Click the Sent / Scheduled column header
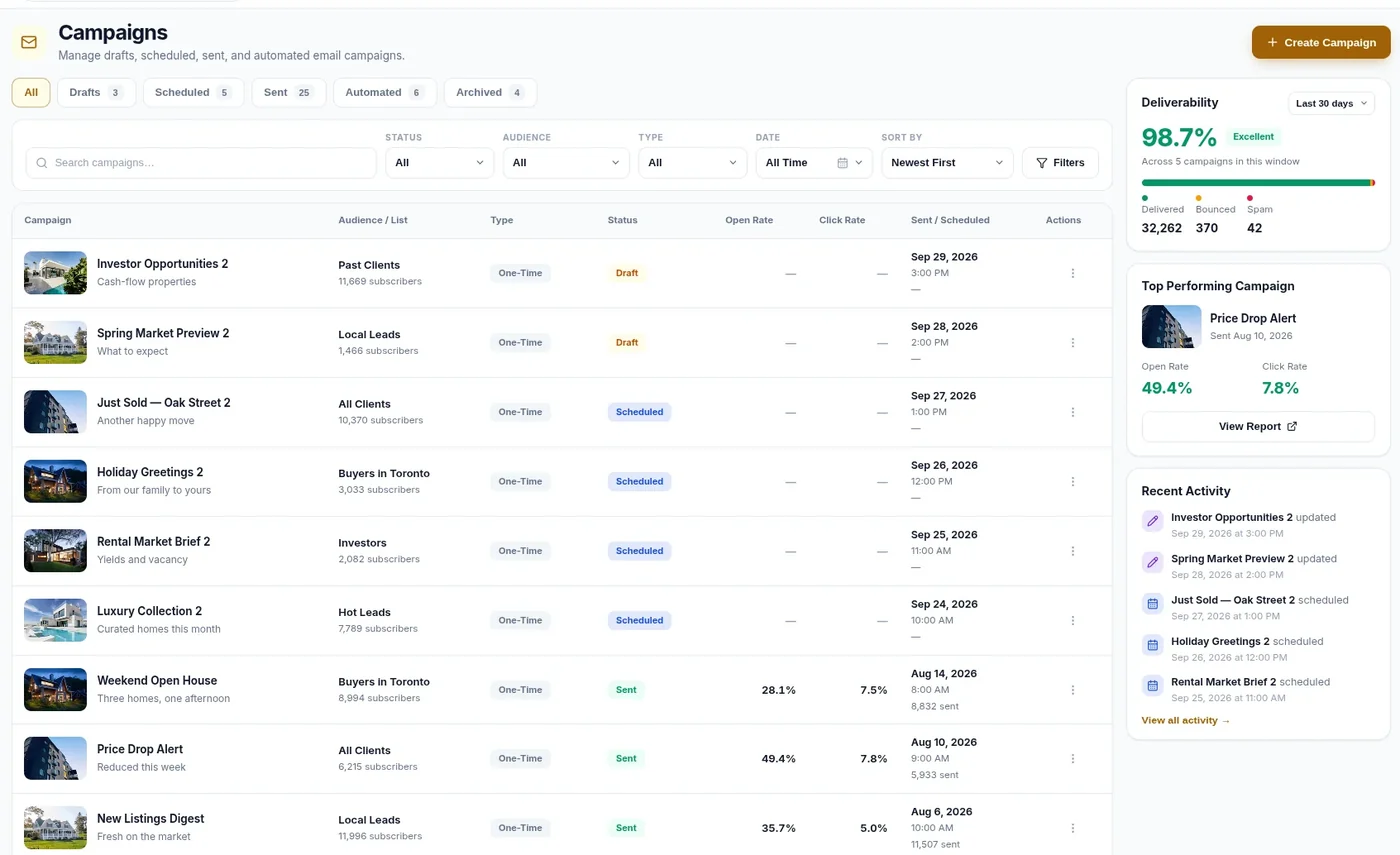 [x=950, y=220]
